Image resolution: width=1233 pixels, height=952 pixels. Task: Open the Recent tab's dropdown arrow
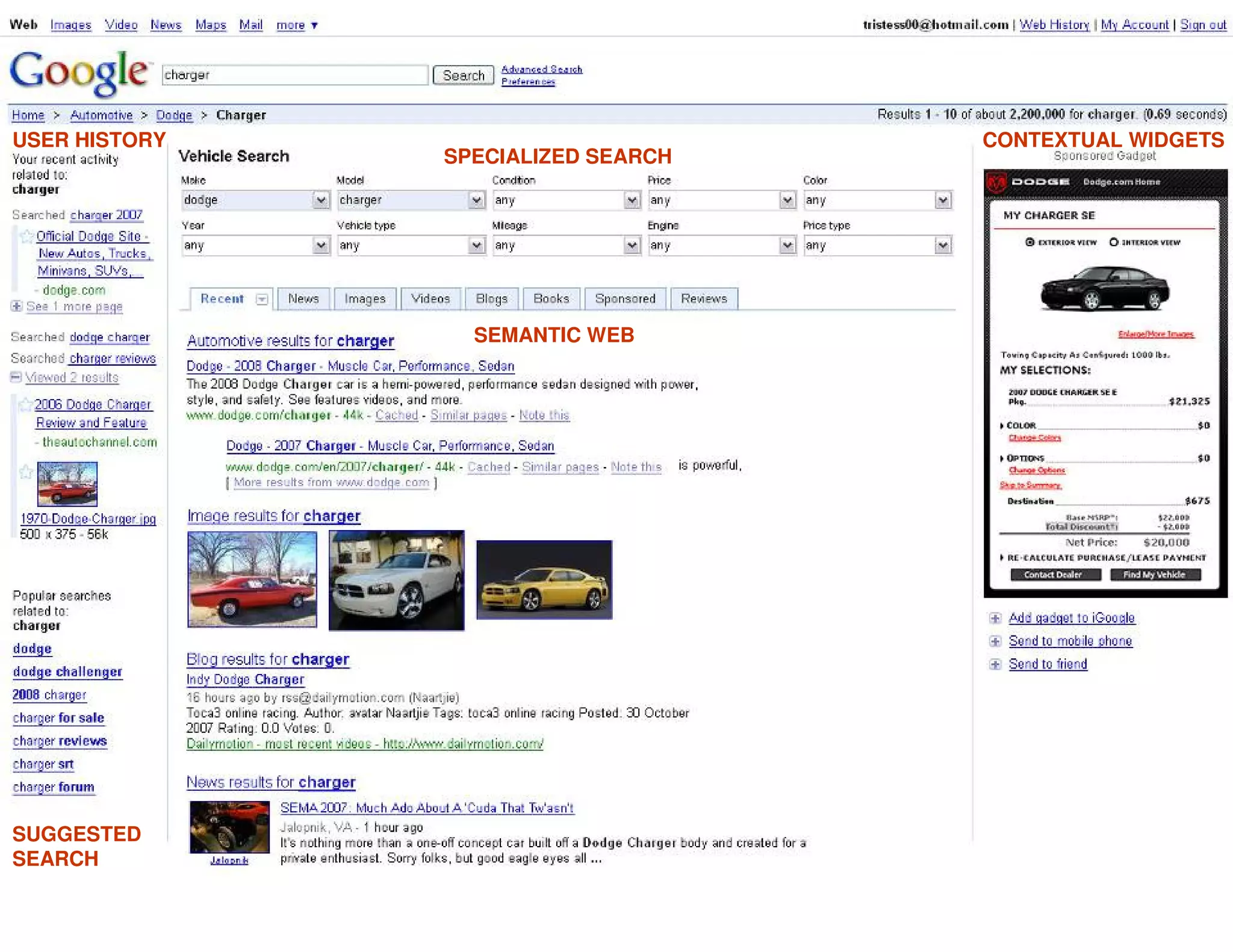click(x=262, y=299)
